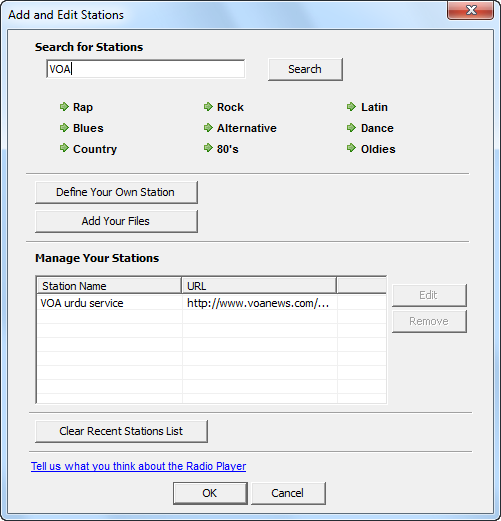Viewport: 501px width, 521px height.
Task: Open the Radio Player feedback link
Action: click(138, 466)
